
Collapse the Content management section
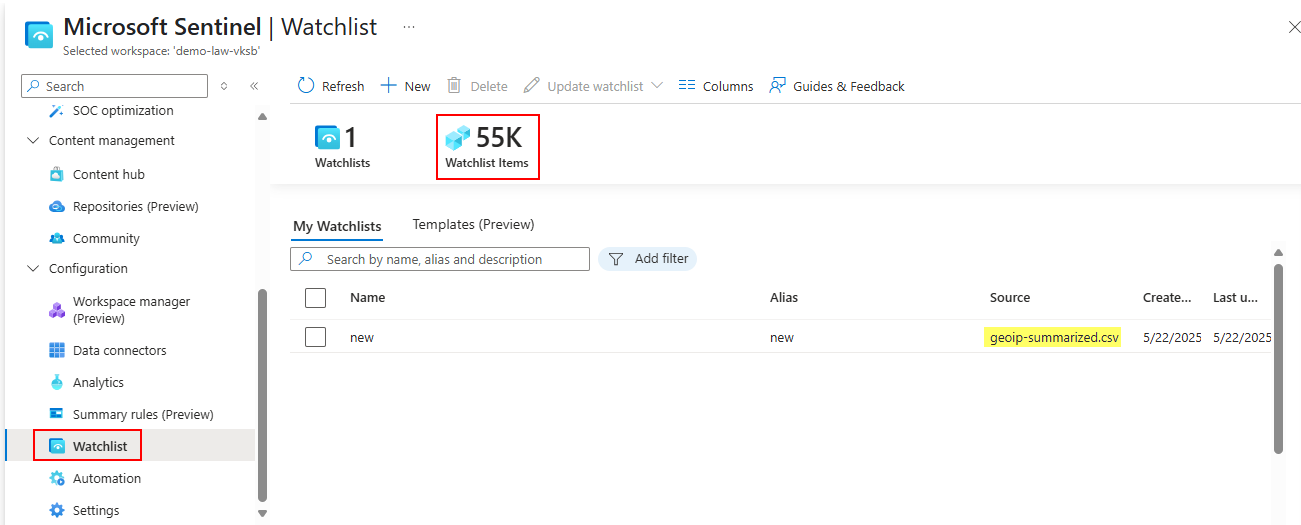click(x=33, y=141)
